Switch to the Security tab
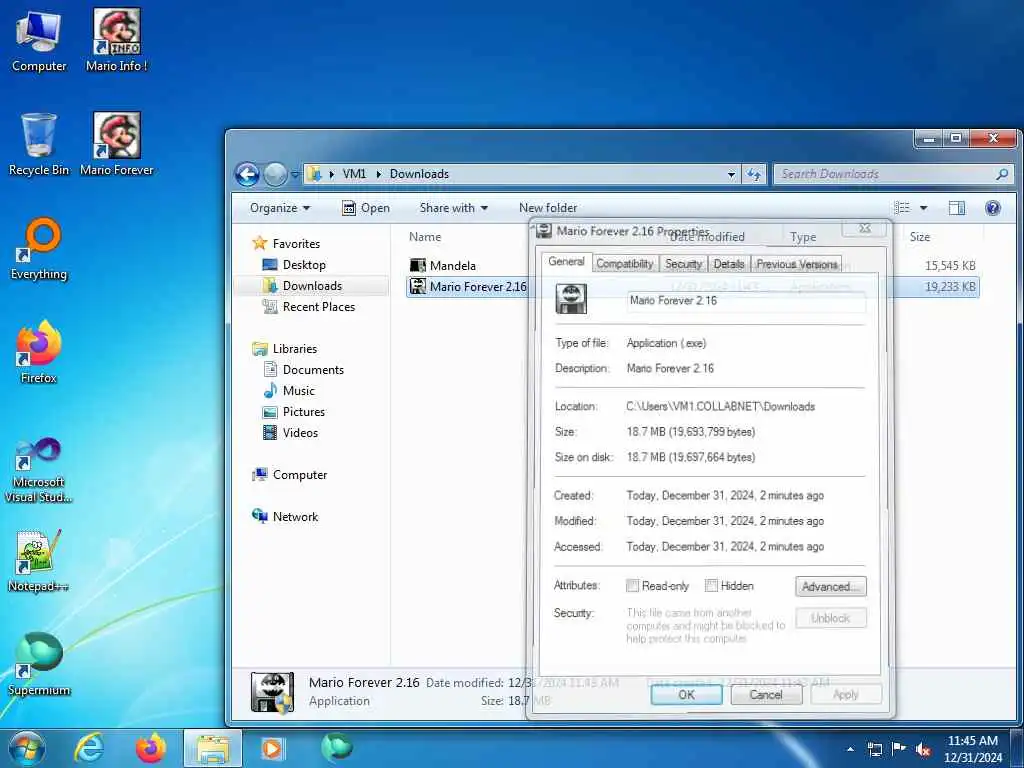 pos(683,264)
